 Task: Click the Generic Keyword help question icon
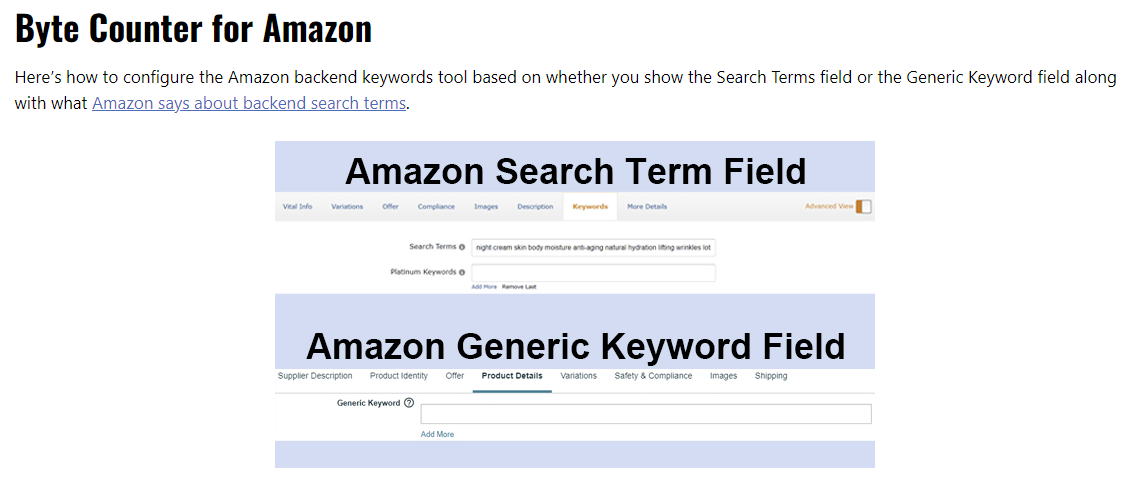tap(409, 403)
